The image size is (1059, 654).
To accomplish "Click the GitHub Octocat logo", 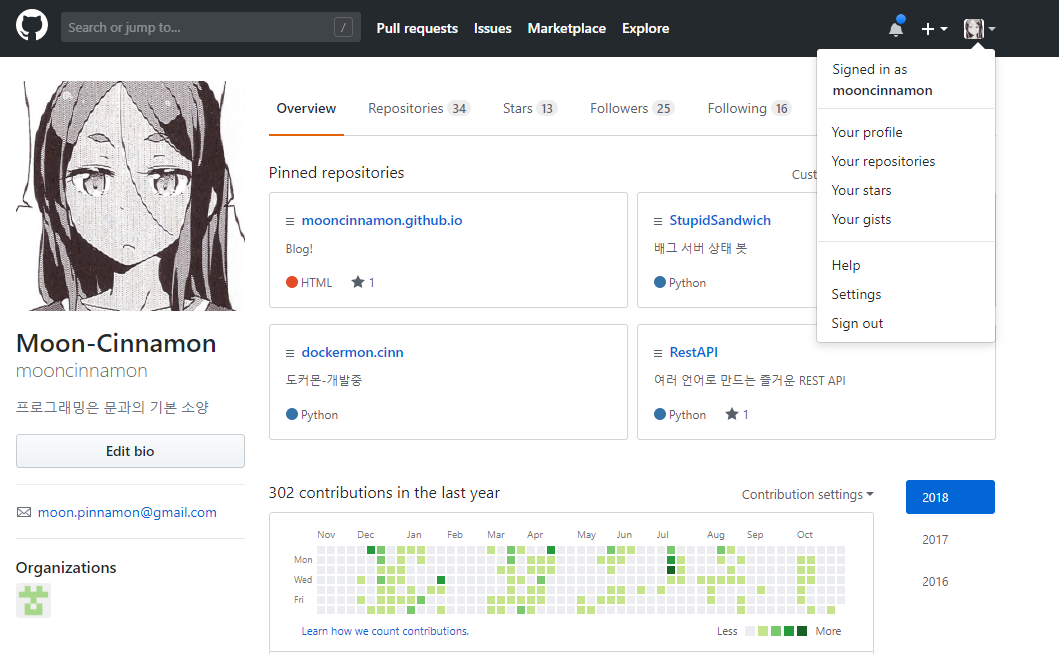I will (x=32, y=28).
